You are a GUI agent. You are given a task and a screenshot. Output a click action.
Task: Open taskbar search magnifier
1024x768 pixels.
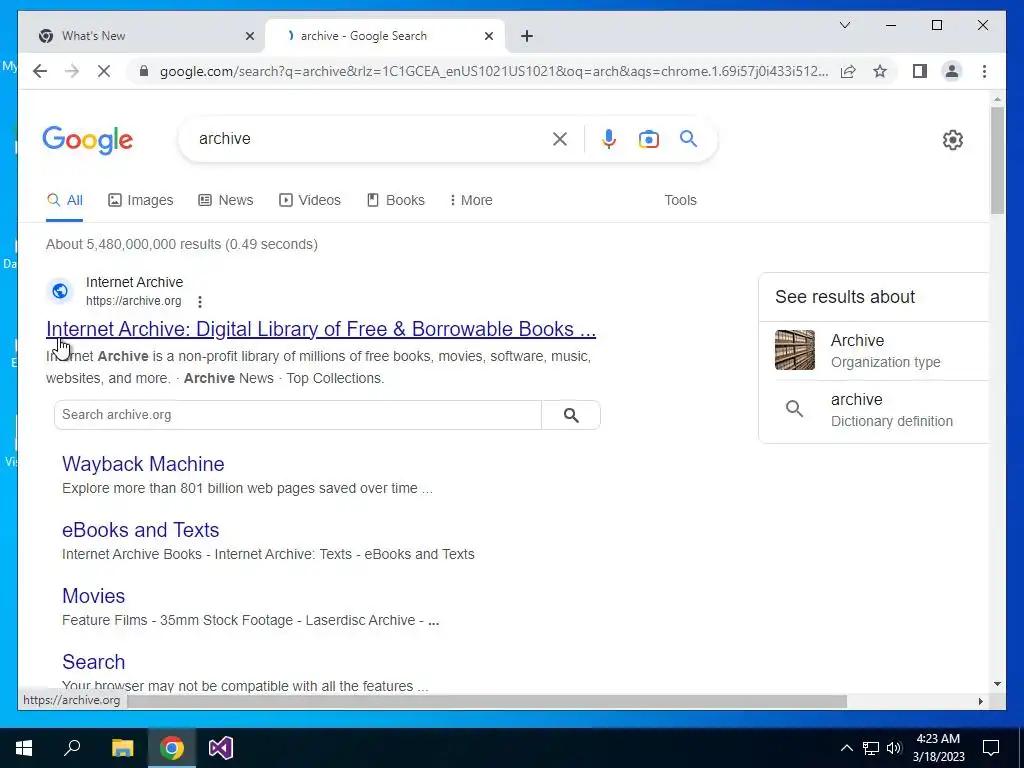pos(72,748)
